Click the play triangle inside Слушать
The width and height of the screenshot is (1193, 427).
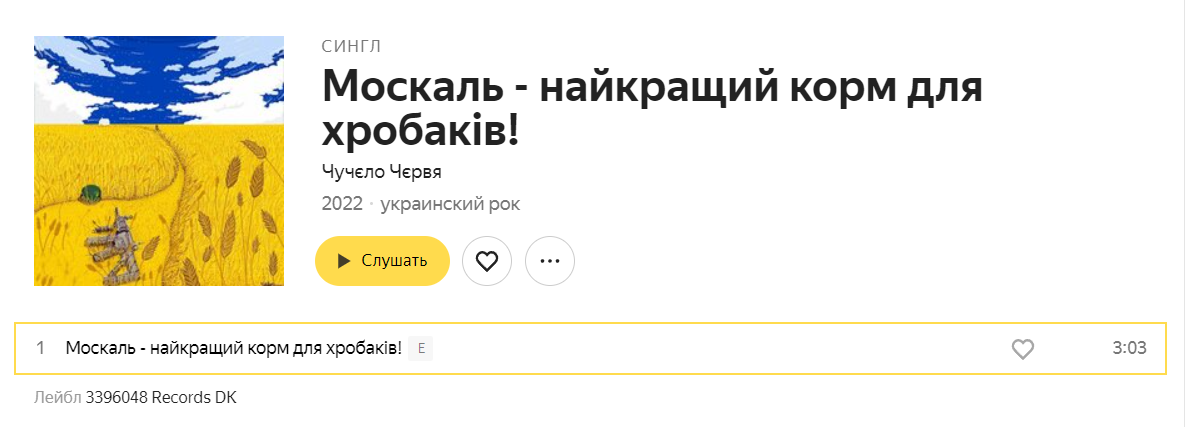tap(344, 261)
